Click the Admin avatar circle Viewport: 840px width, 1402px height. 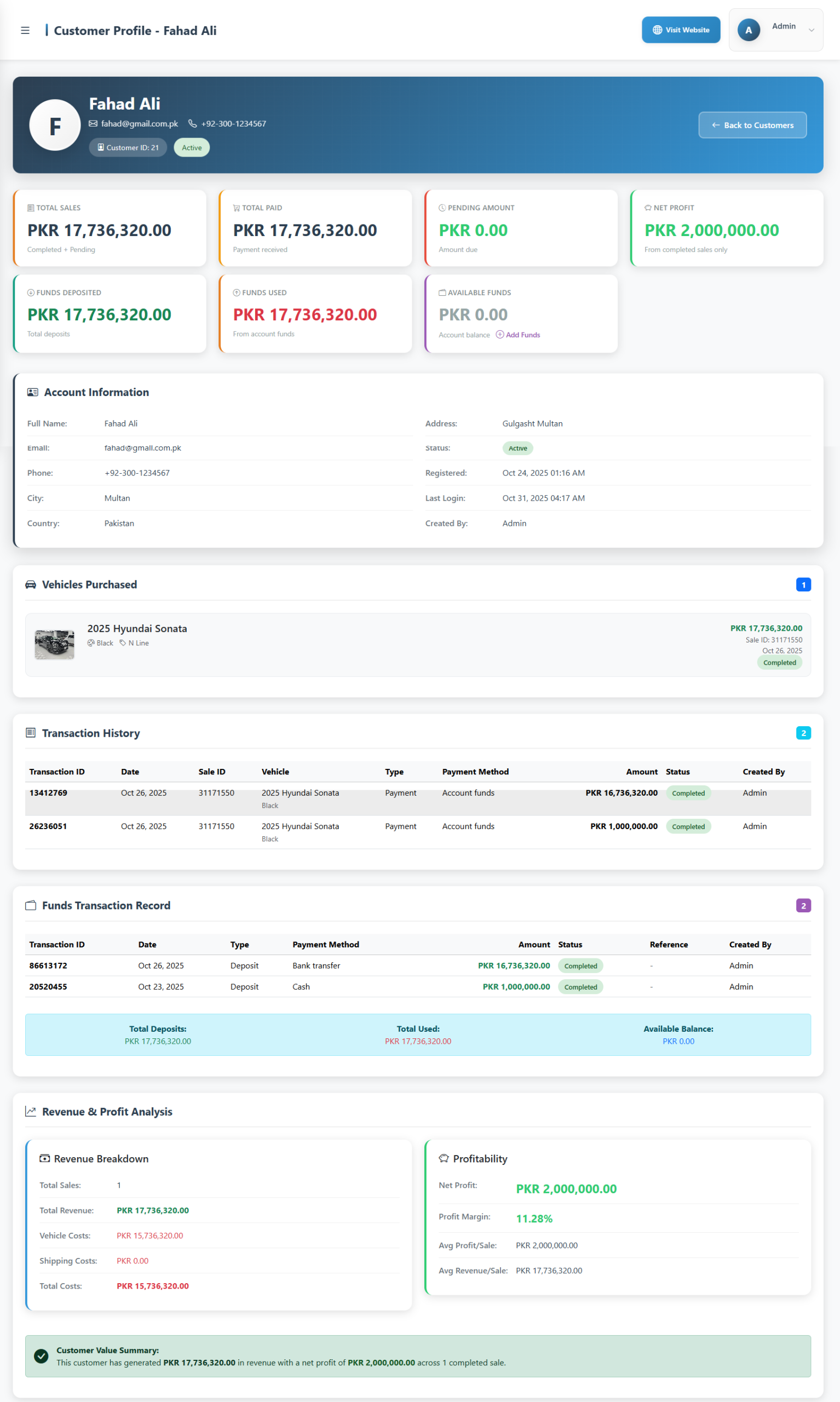(x=749, y=31)
